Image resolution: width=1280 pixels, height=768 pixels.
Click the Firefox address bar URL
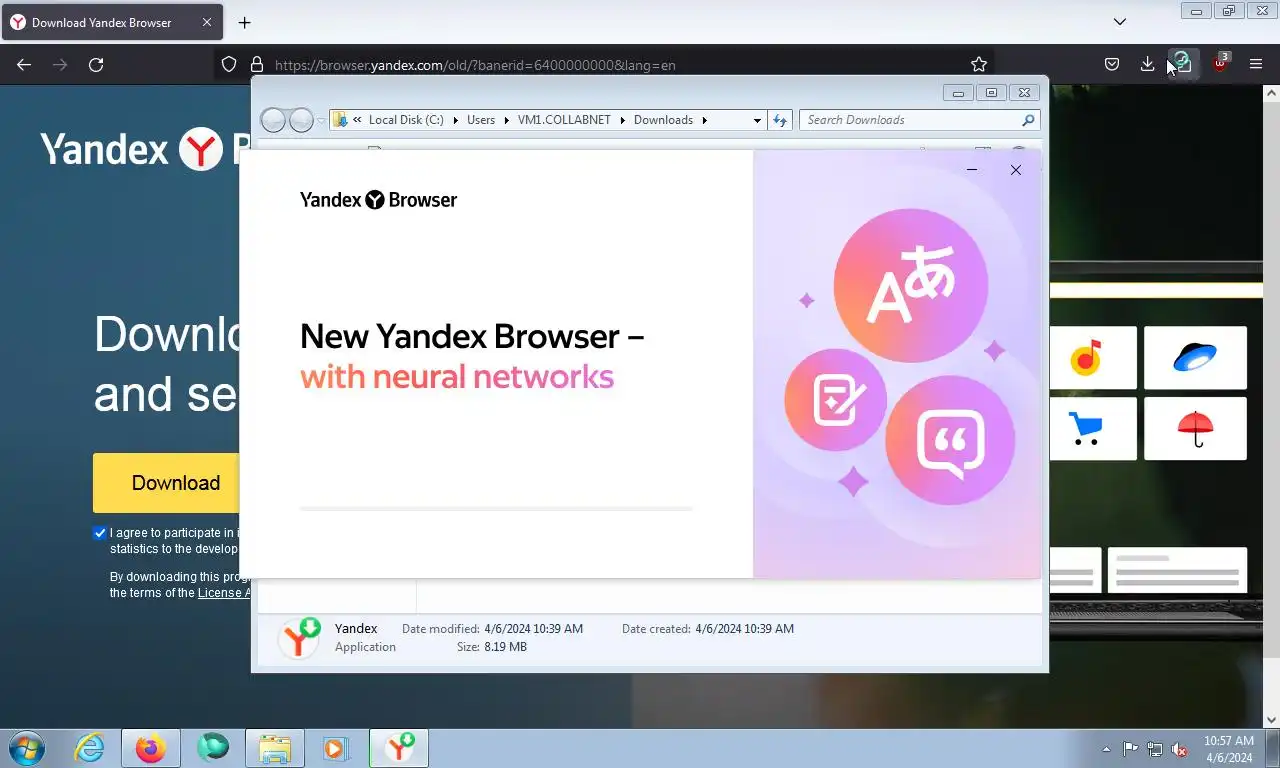(x=475, y=65)
